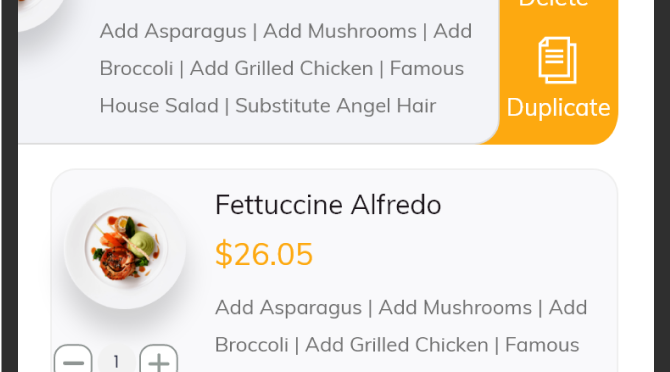
Task: Click the partially visible Delete button
Action: 553,3
